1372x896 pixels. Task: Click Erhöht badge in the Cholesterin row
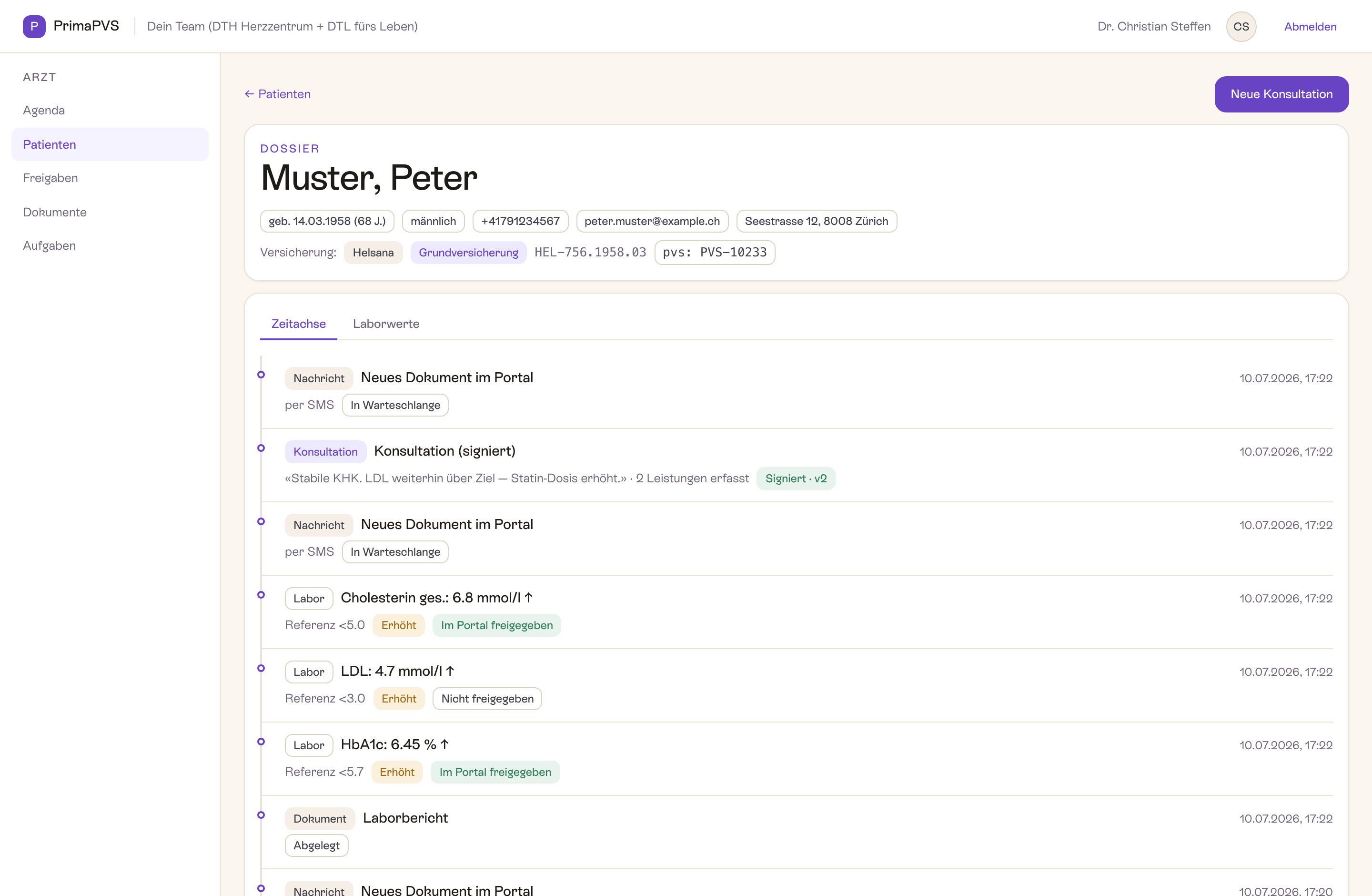[x=398, y=625]
